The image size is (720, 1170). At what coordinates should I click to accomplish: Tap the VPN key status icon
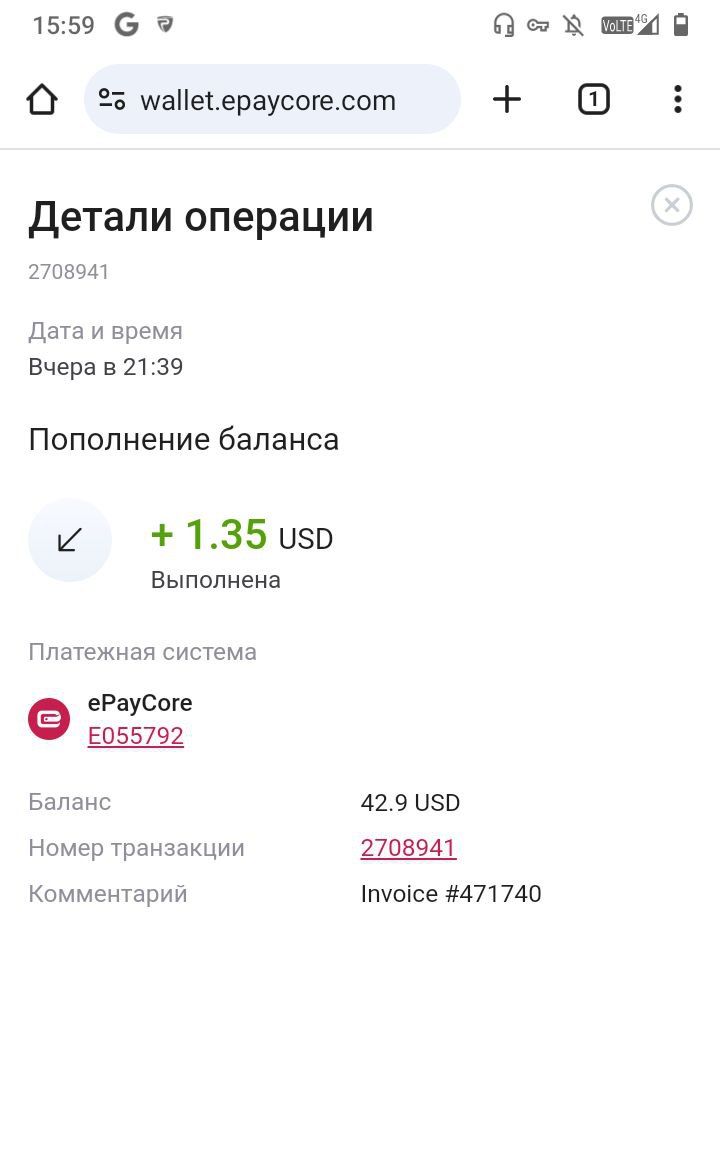[x=538, y=25]
